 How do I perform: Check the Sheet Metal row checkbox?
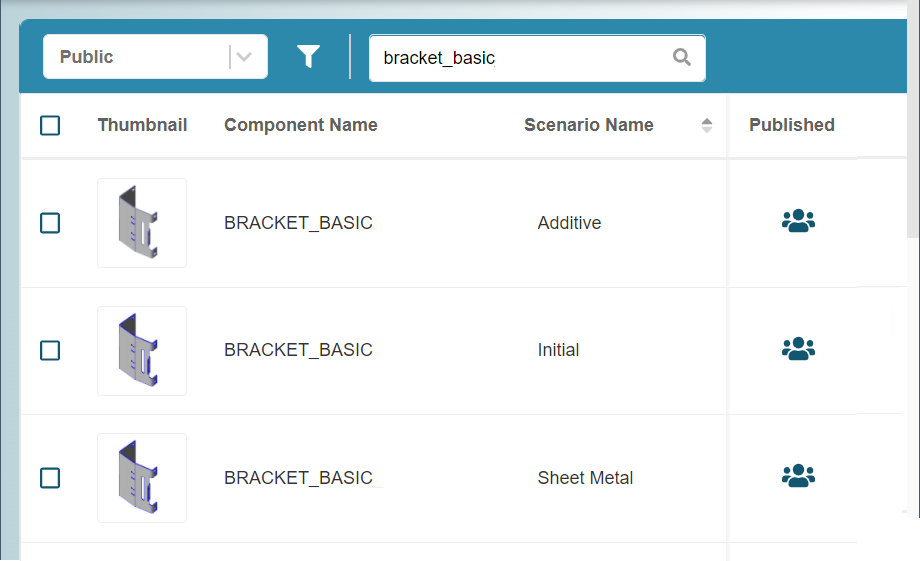point(50,478)
